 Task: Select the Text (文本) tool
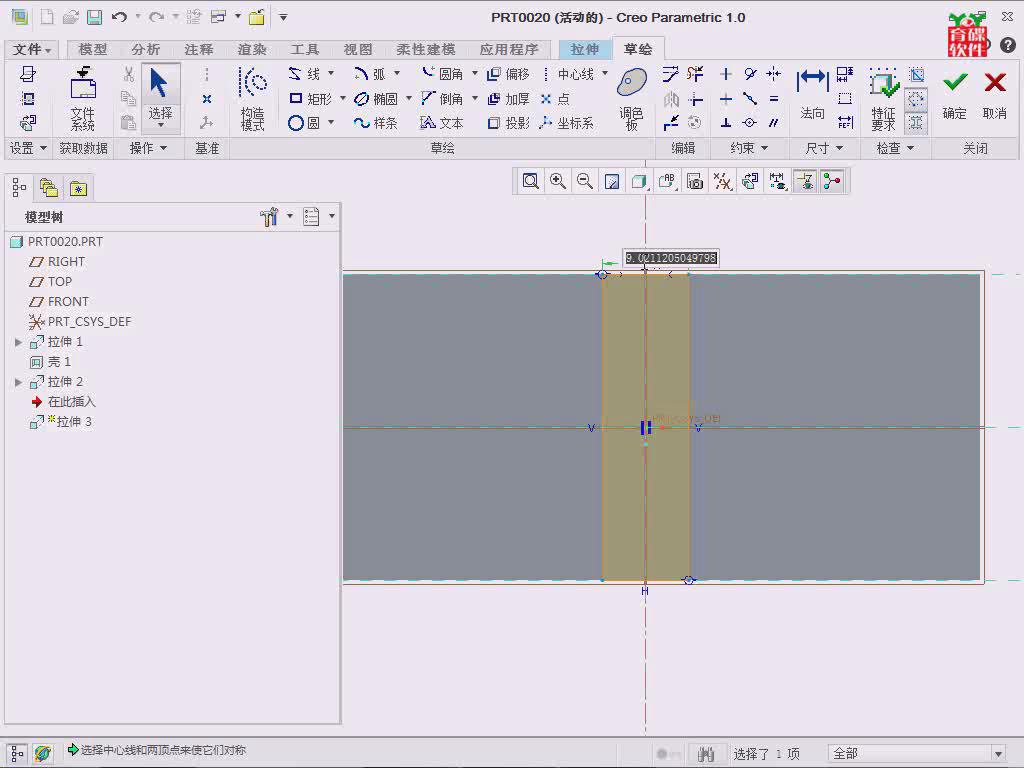coord(442,123)
